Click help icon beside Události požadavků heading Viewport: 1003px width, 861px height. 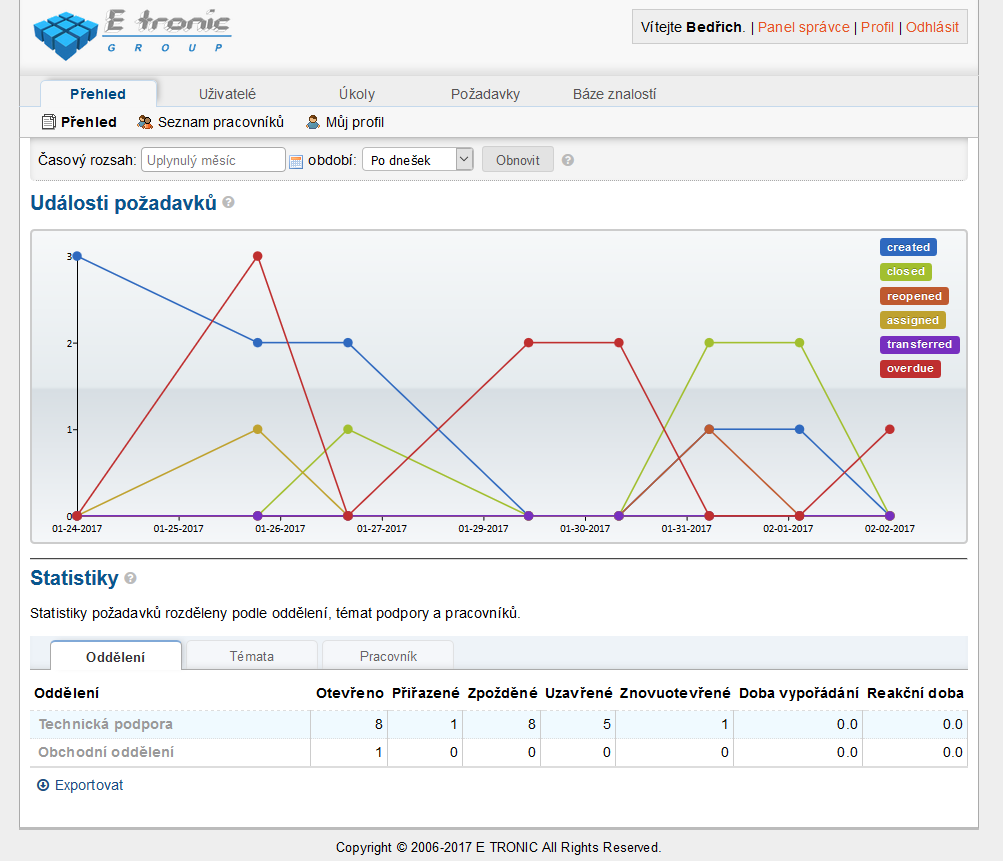(229, 203)
